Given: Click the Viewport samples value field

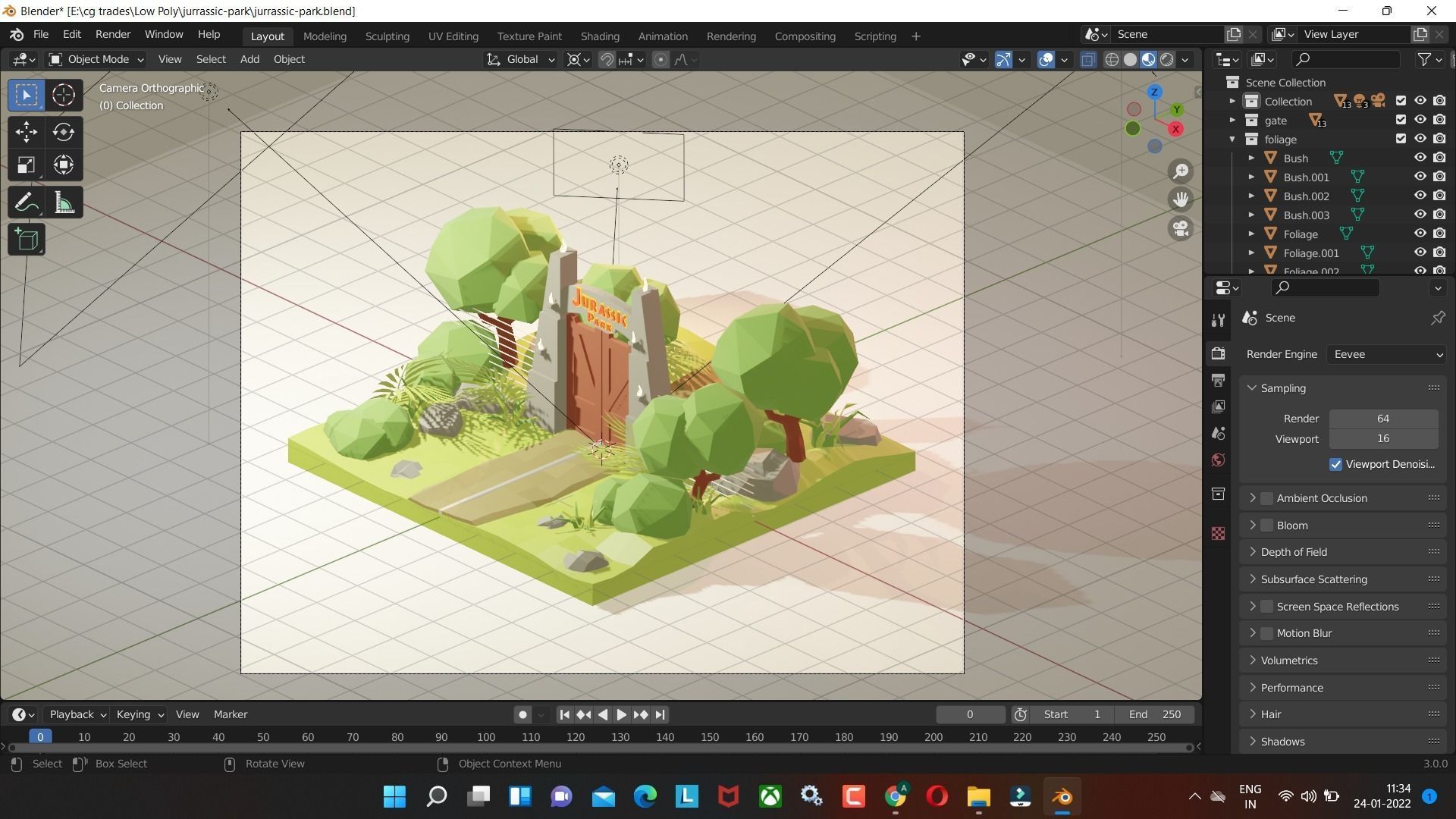Looking at the screenshot, I should [1383, 439].
